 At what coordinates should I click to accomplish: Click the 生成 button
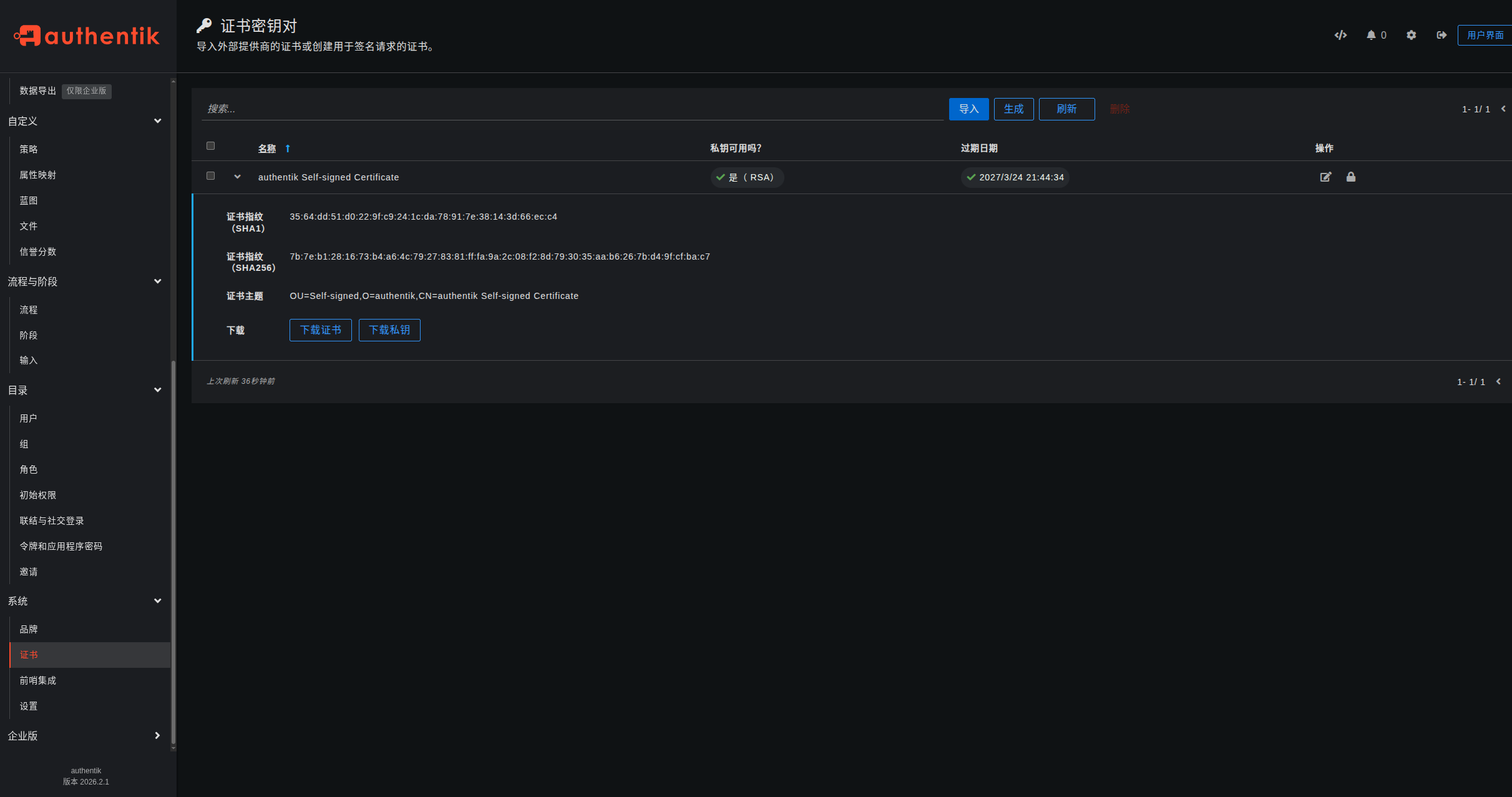[1013, 109]
